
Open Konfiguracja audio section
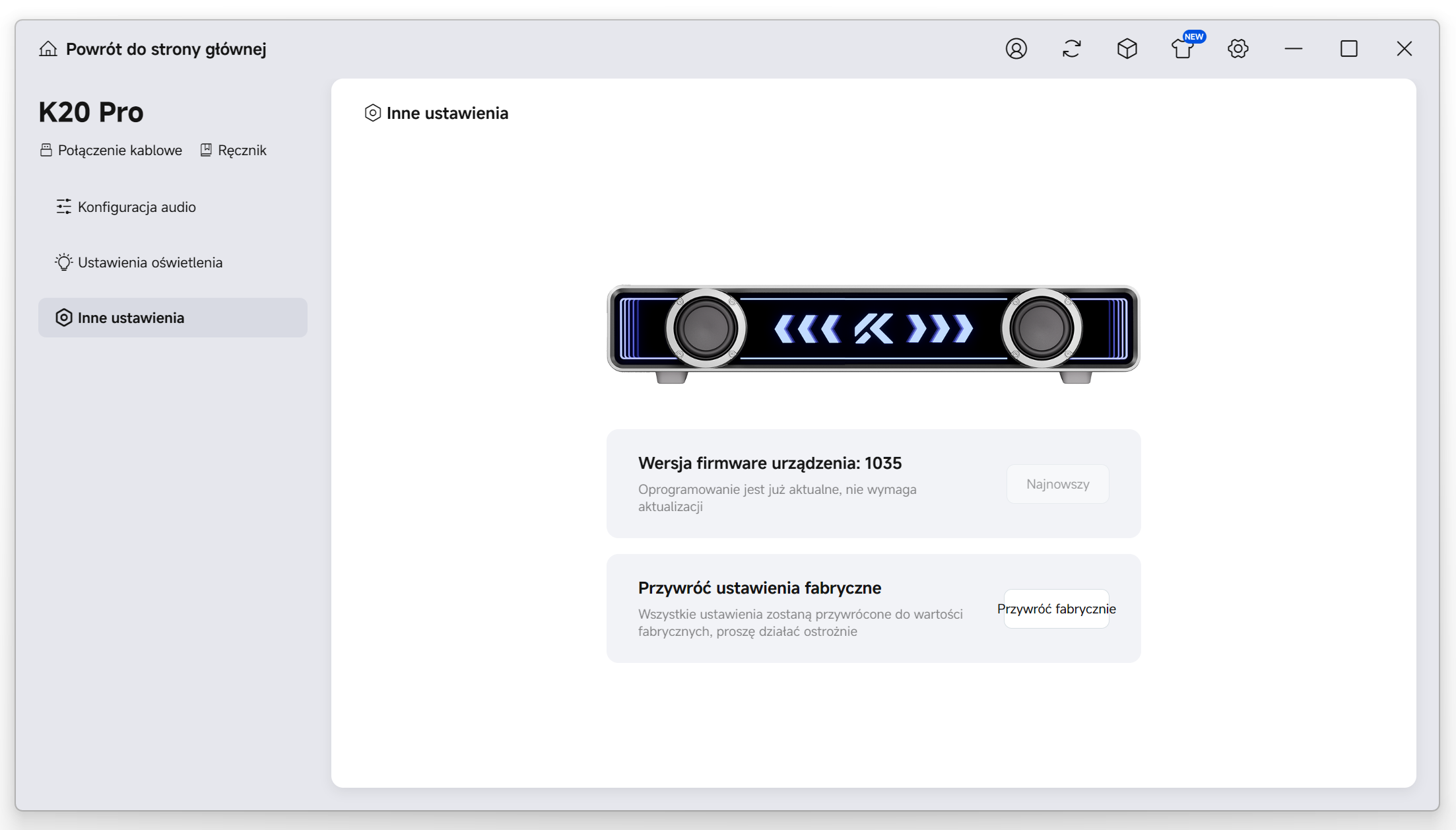point(173,207)
